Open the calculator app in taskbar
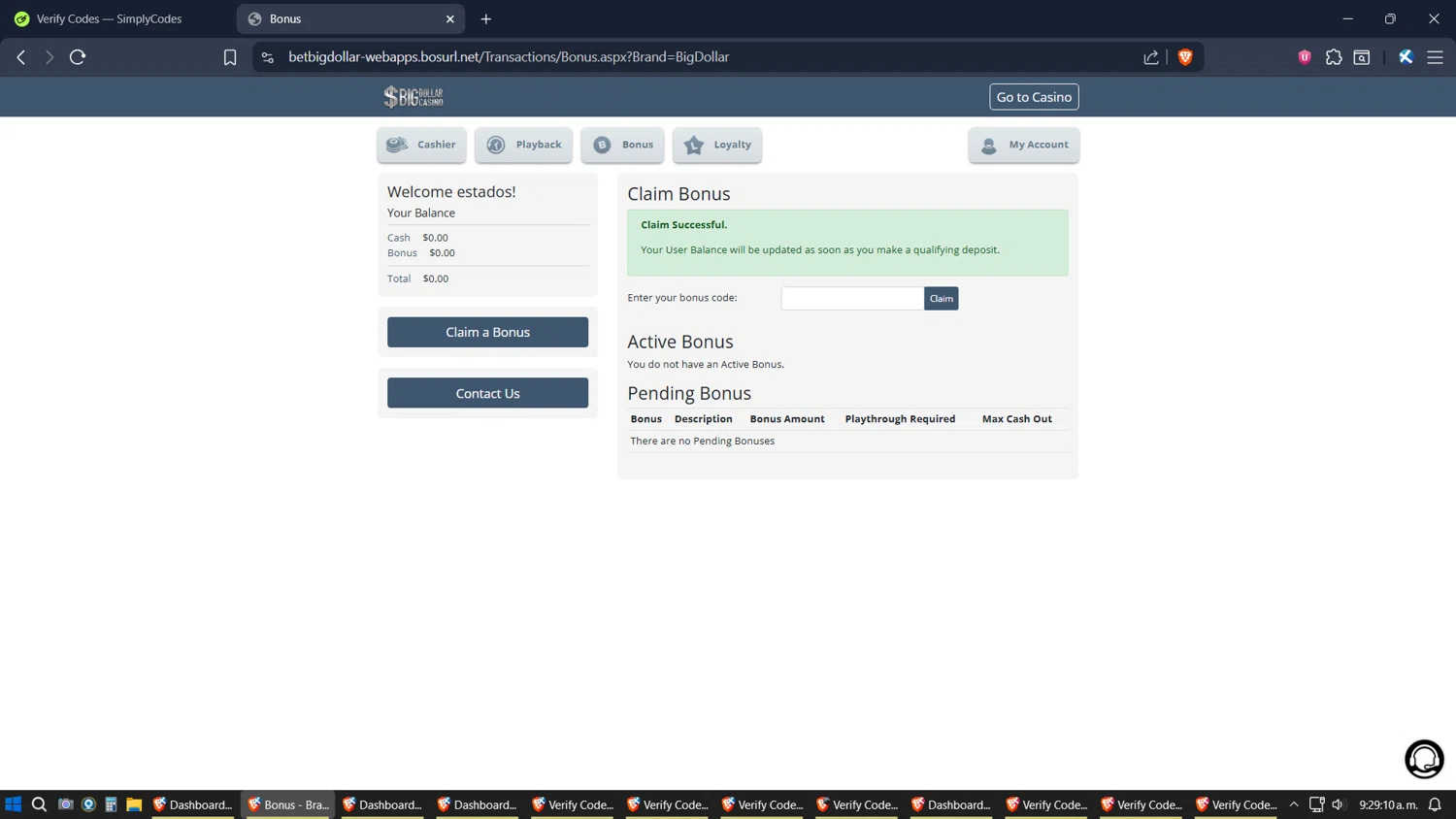The width and height of the screenshot is (1456, 819). point(111,804)
